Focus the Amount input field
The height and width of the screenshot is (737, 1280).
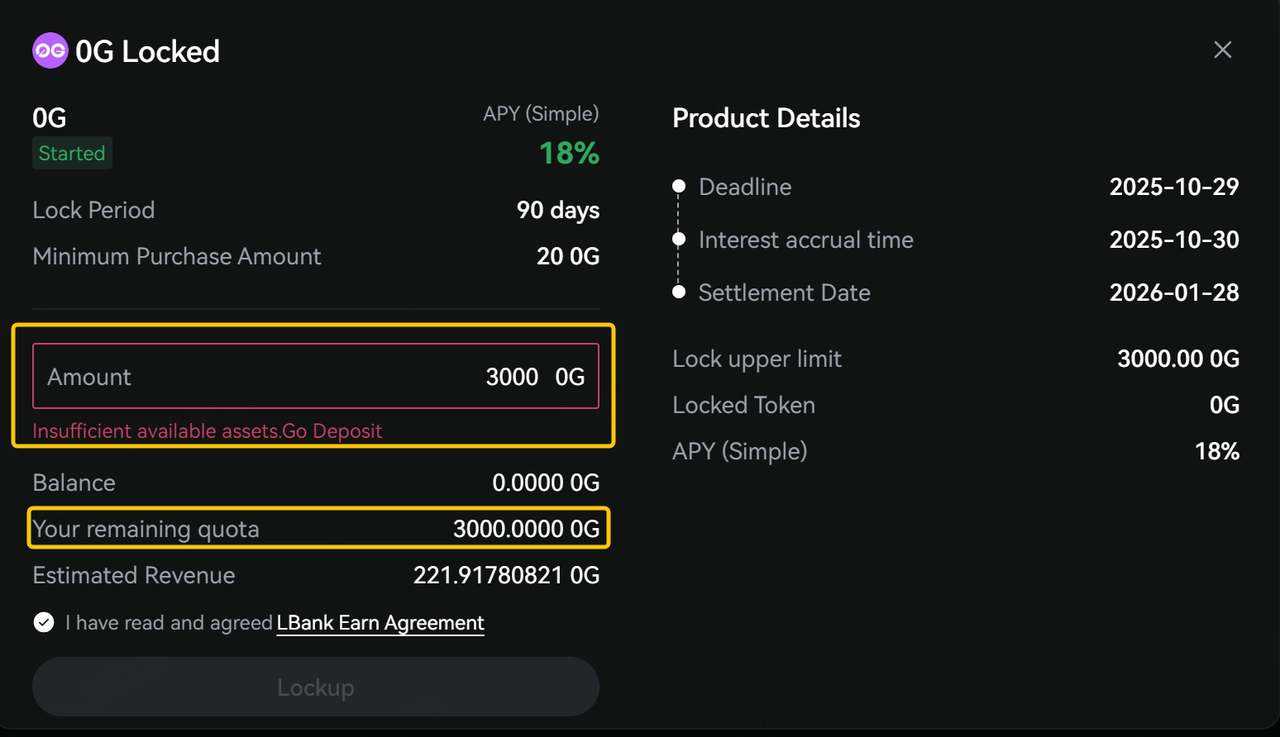315,377
